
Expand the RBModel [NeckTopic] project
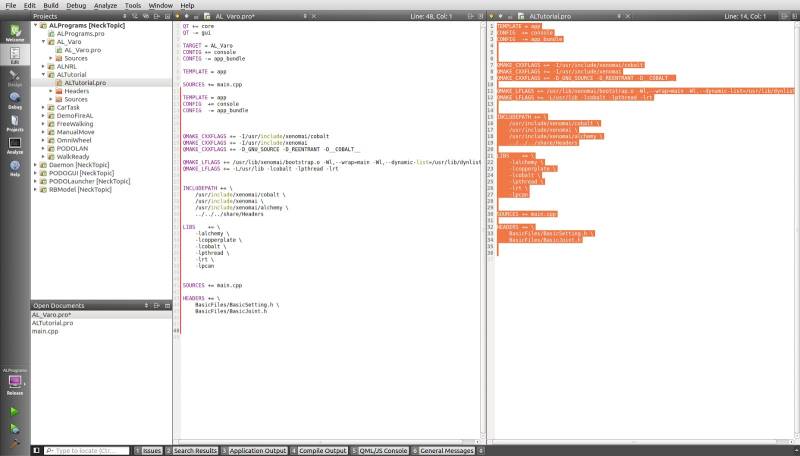(35, 189)
